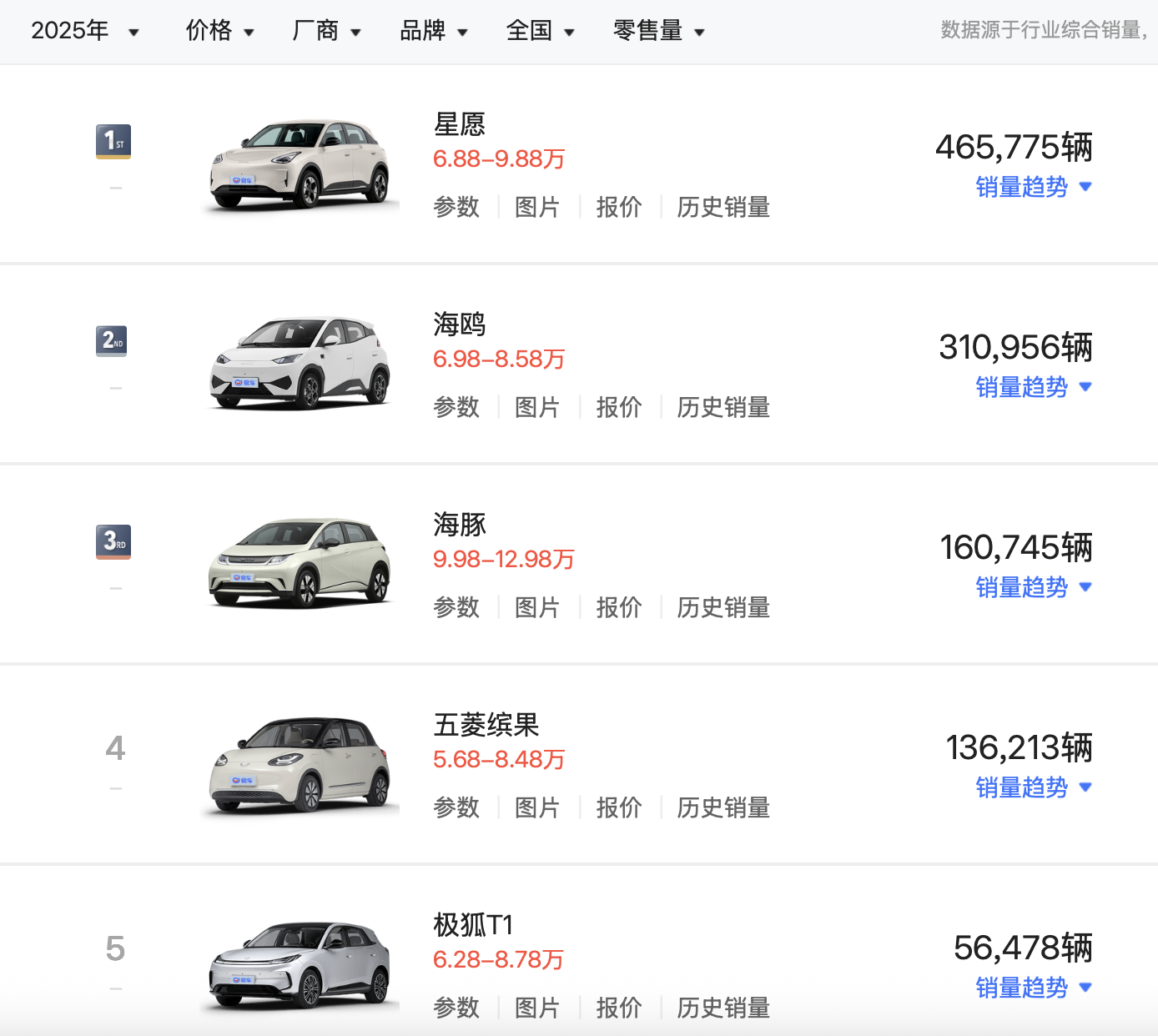
Task: Open 参数 parameters for 星愿
Action: tap(456, 207)
